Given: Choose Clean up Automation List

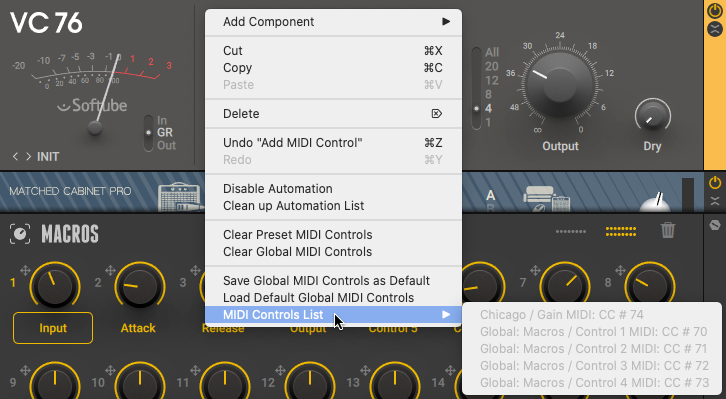Looking at the screenshot, I should click(333, 206).
